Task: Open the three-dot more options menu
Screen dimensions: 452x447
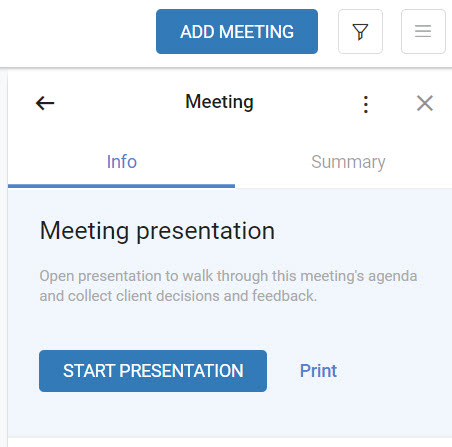Action: pos(366,104)
